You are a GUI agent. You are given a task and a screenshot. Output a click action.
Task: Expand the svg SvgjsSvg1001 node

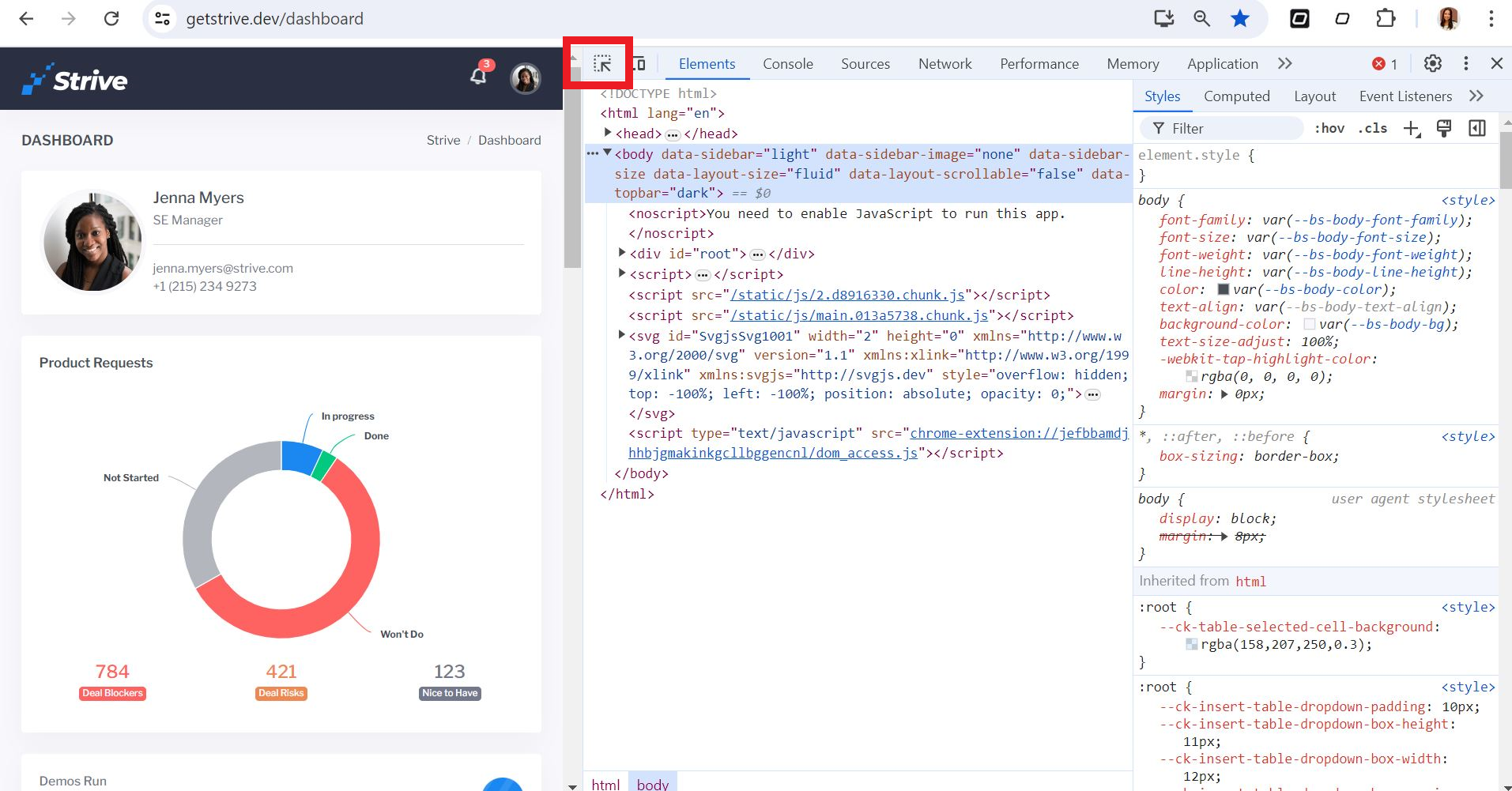622,335
